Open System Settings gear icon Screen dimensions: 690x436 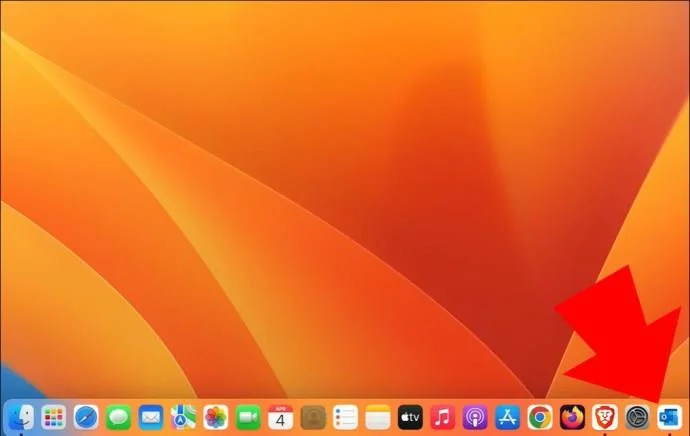pos(637,417)
